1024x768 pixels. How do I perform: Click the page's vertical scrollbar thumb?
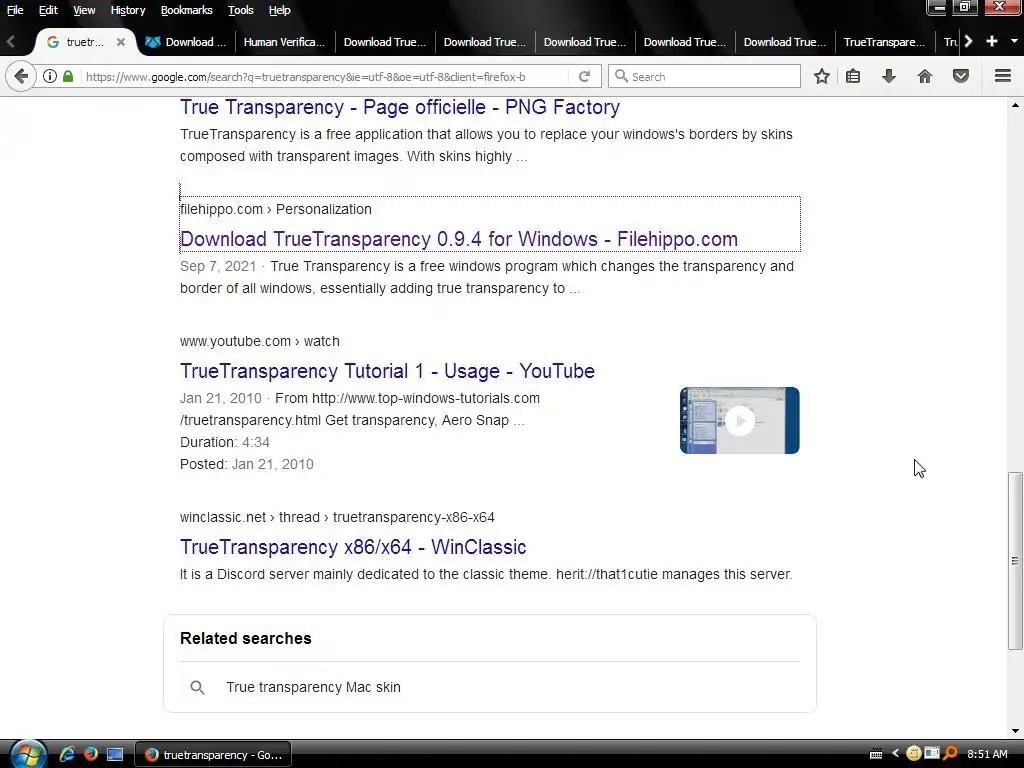1014,560
